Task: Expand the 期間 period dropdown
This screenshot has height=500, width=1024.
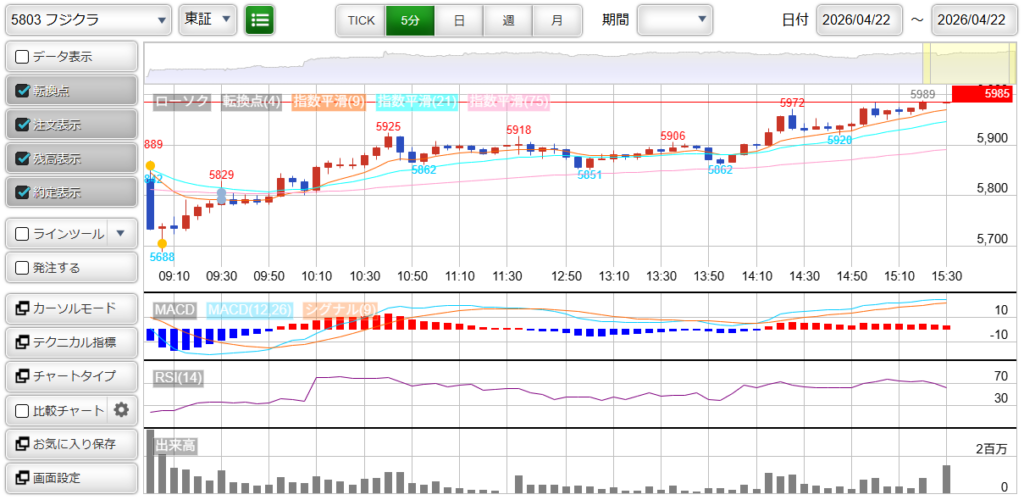Action: point(675,19)
